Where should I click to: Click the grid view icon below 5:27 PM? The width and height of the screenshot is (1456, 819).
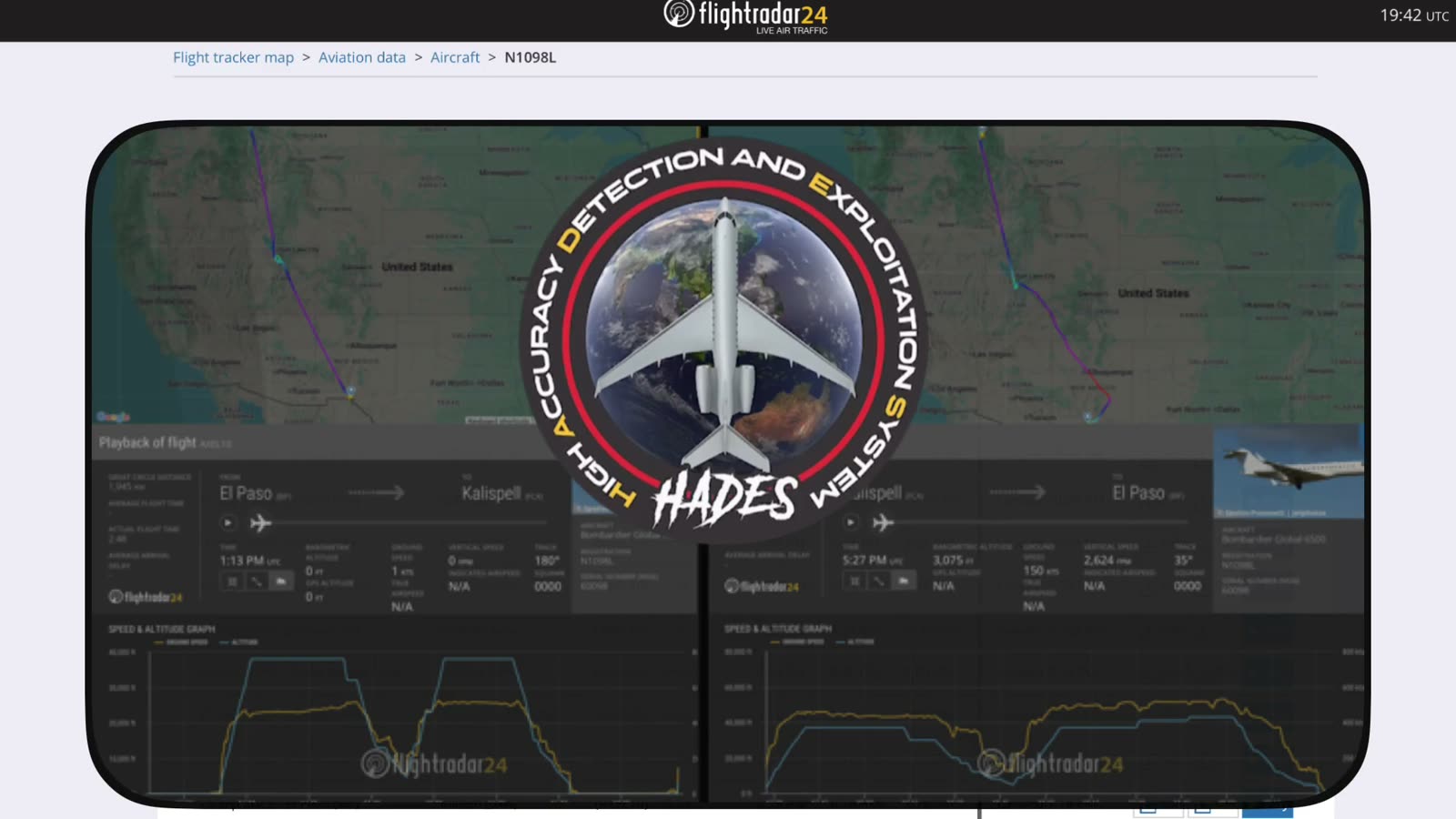[x=854, y=581]
